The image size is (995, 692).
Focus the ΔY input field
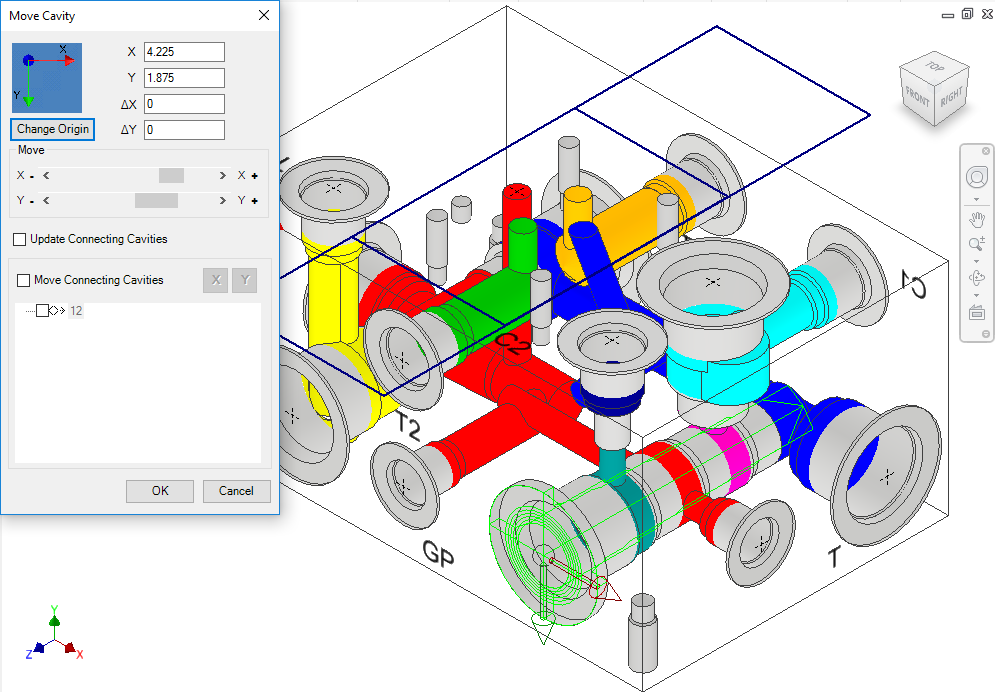click(184, 130)
